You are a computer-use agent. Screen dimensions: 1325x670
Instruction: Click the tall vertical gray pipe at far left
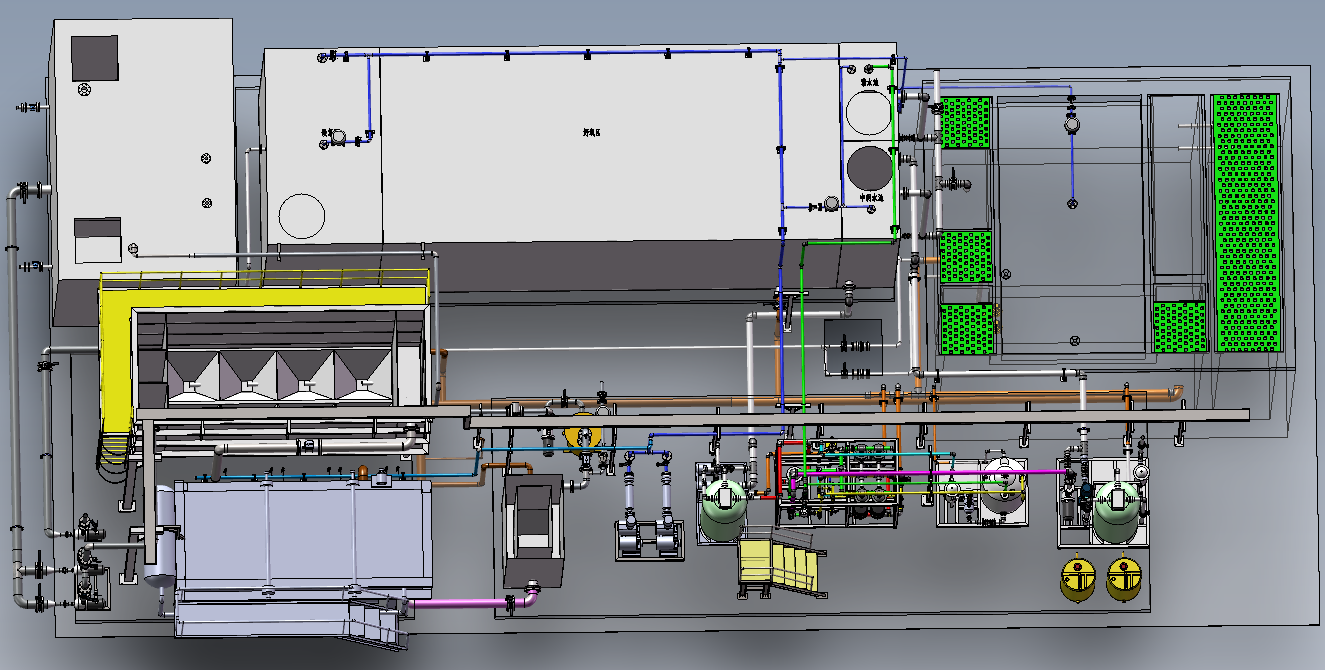point(14,400)
